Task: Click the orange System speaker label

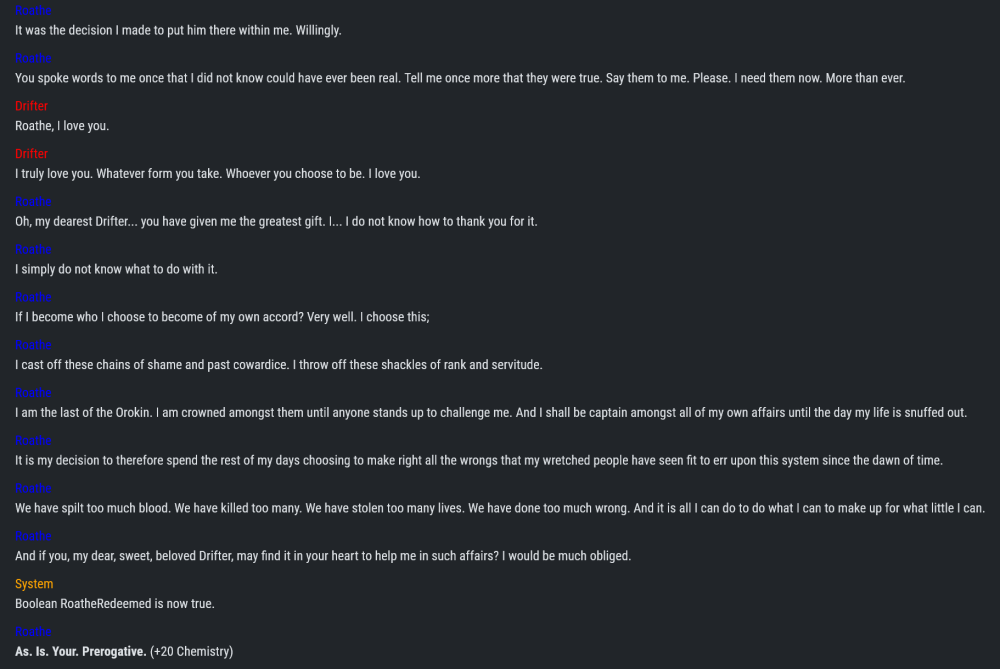Action: point(34,584)
